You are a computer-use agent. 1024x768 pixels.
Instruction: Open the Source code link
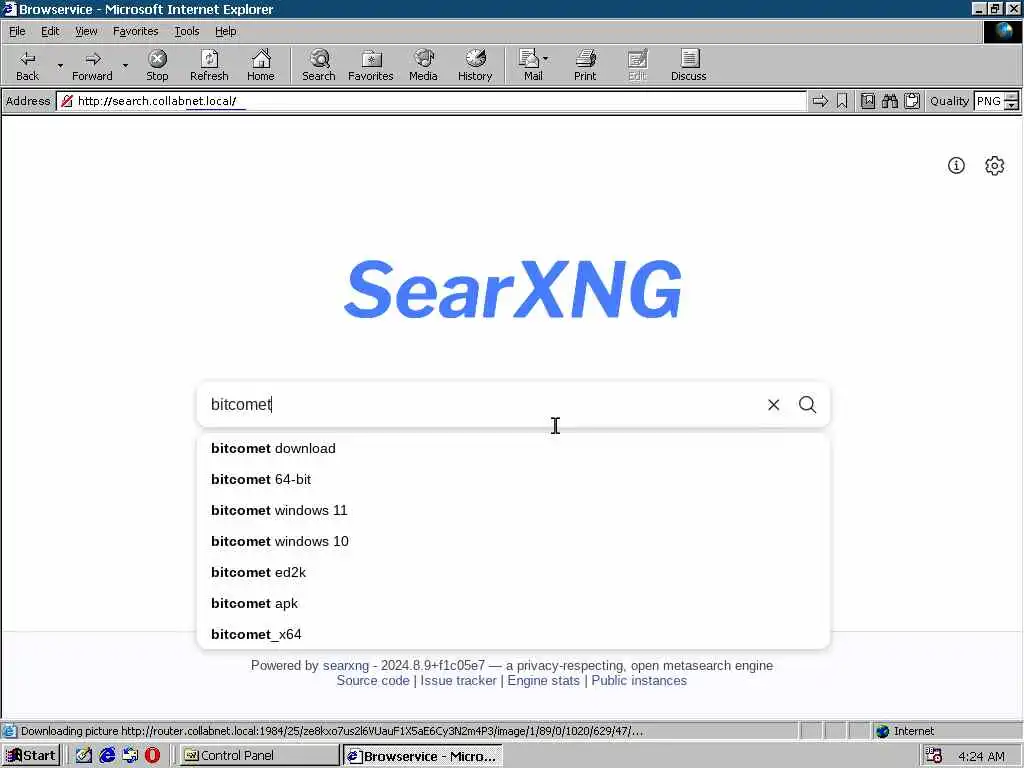click(373, 680)
